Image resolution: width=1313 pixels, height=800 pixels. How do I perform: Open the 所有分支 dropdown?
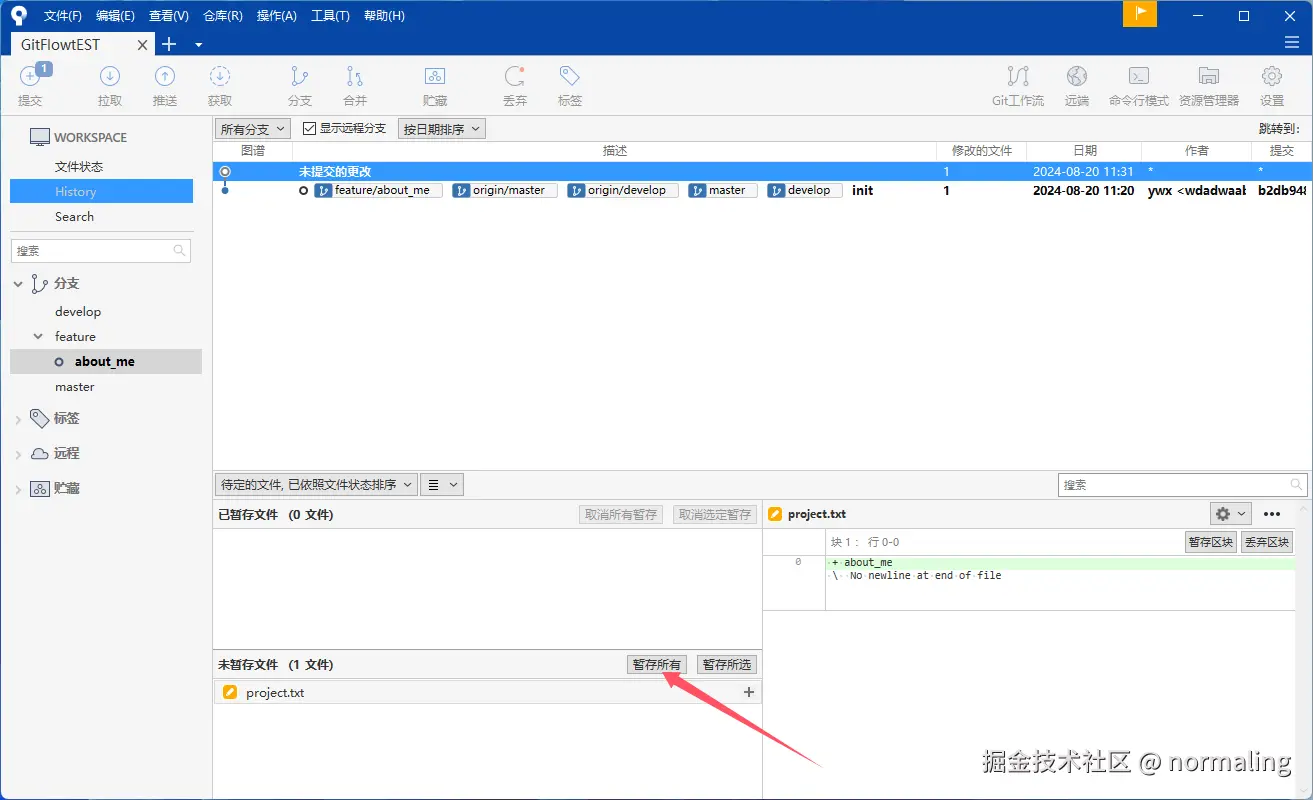pos(253,129)
